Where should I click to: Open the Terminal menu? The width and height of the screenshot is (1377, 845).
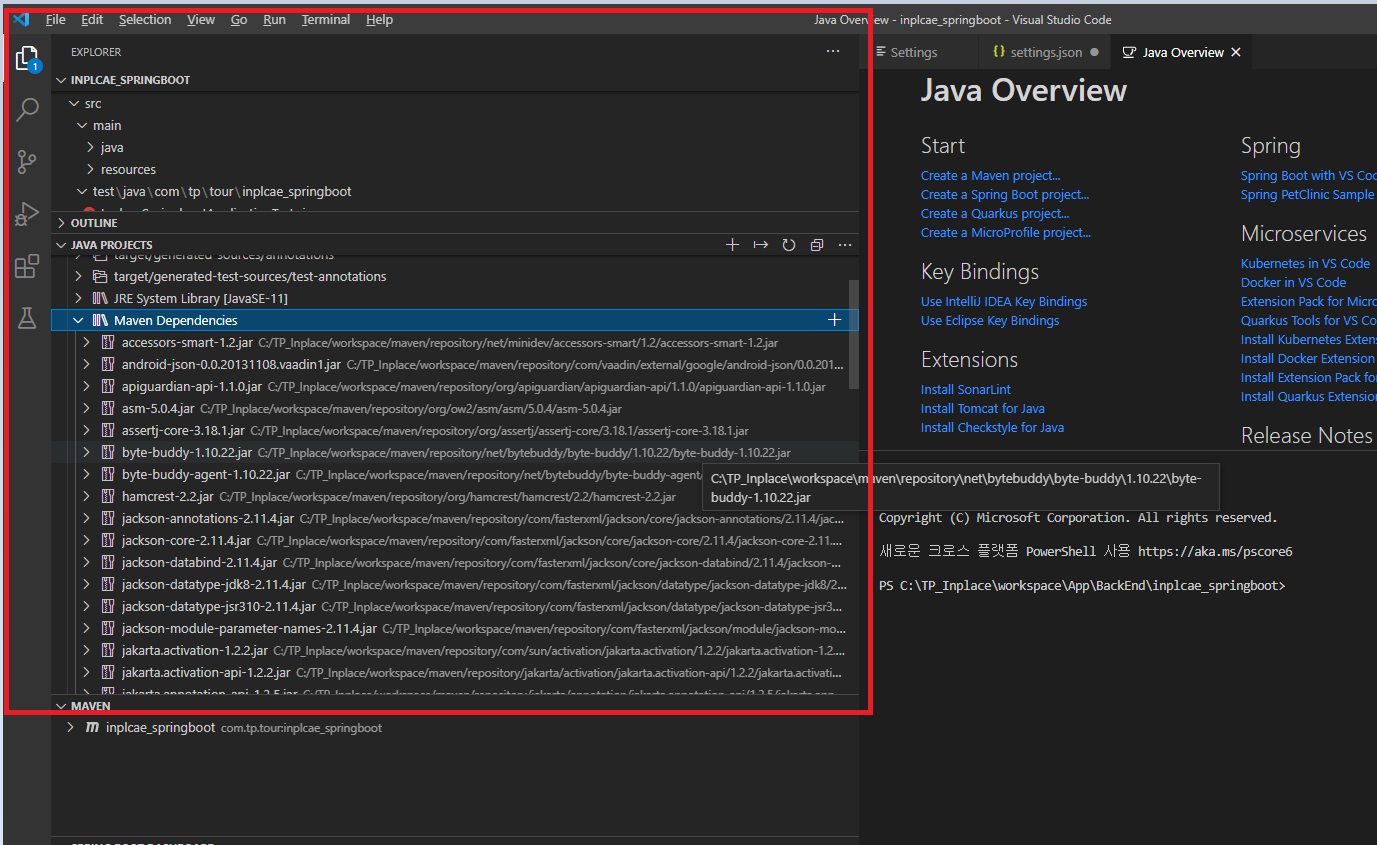click(x=326, y=19)
